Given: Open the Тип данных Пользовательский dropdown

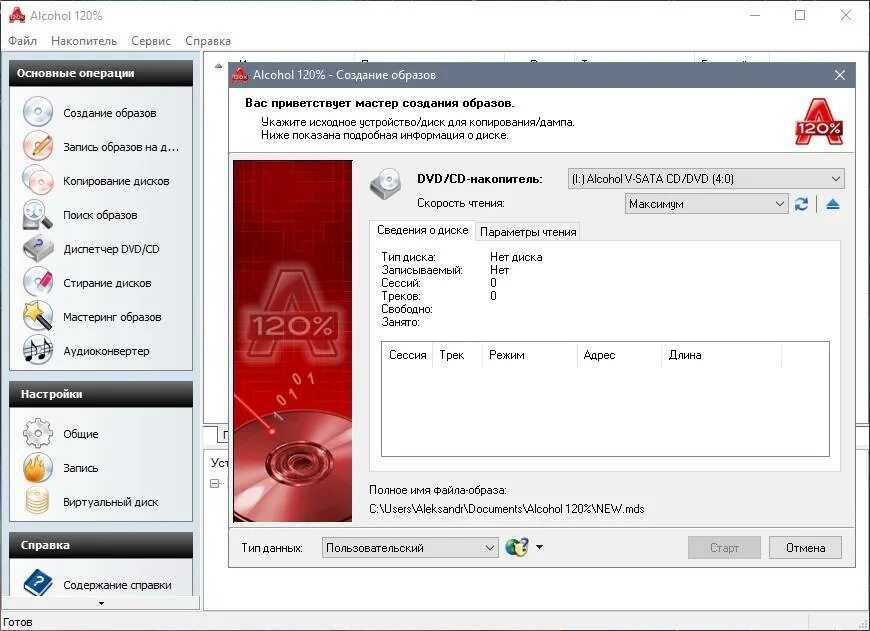Looking at the screenshot, I should click(409, 548).
